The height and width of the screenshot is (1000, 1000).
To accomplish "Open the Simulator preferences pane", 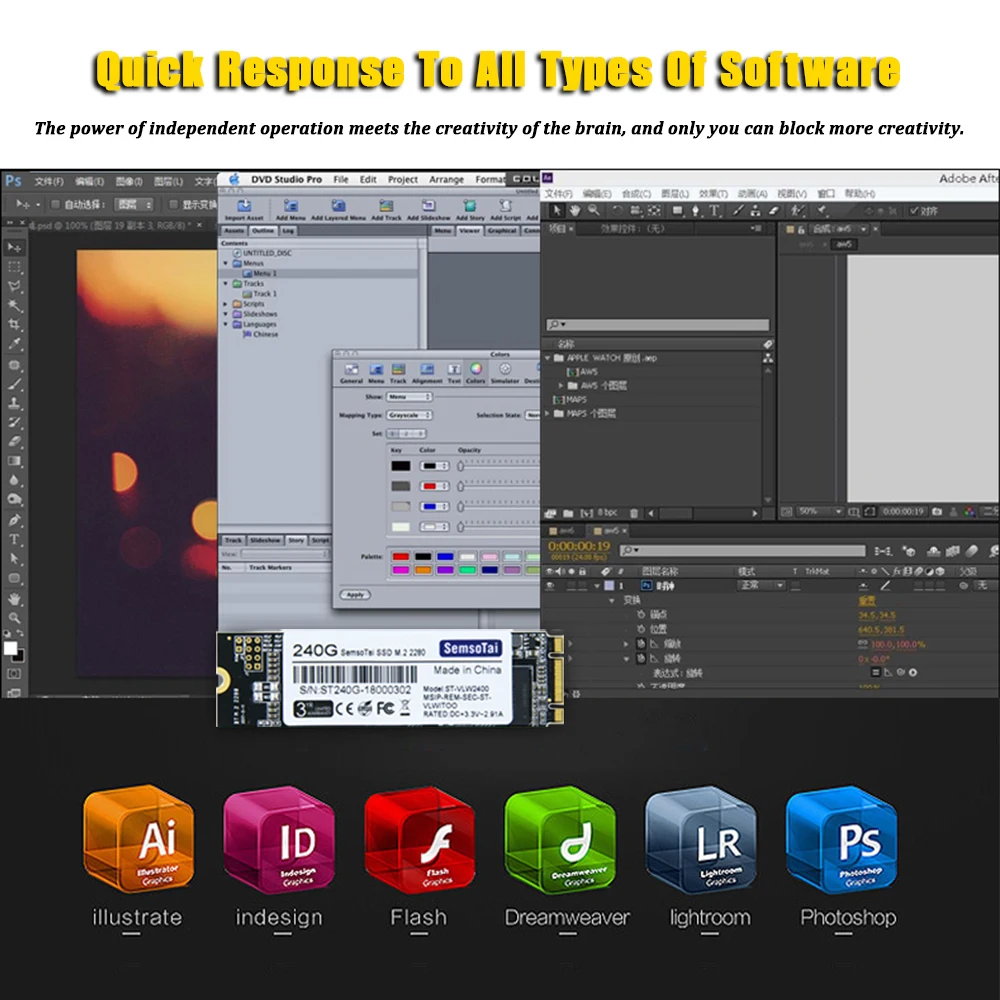I will [x=505, y=373].
